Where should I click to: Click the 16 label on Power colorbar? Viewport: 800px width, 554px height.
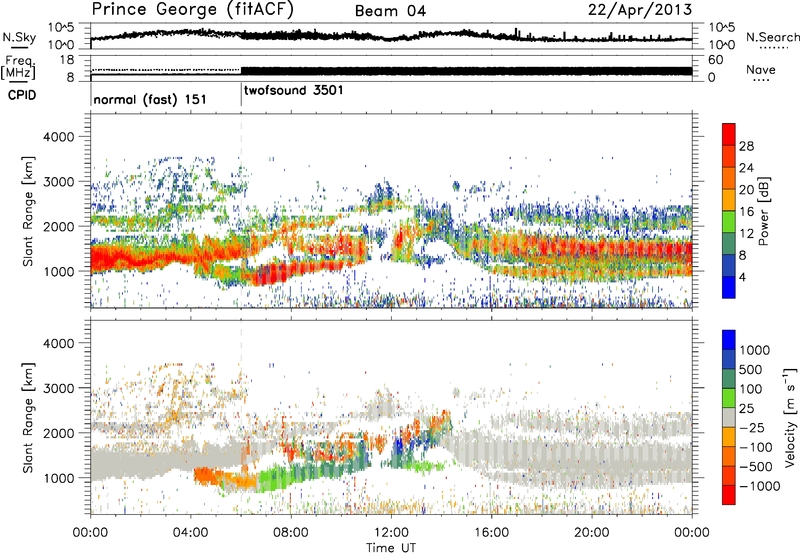(746, 212)
